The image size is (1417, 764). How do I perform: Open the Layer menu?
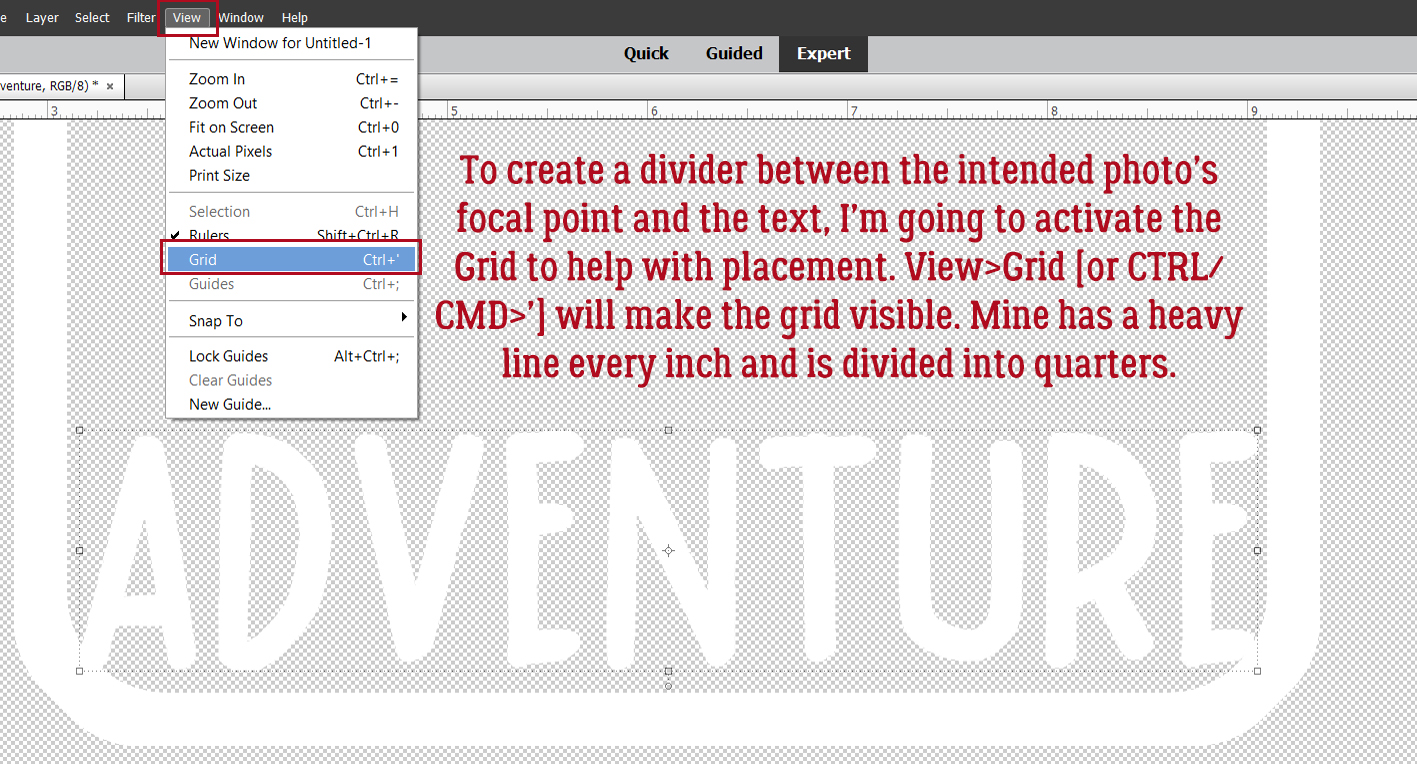tap(42, 17)
